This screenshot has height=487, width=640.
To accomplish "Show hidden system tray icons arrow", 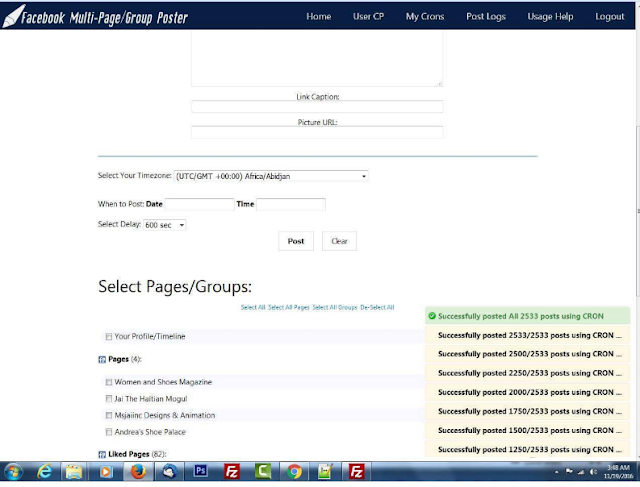I will coord(557,472).
